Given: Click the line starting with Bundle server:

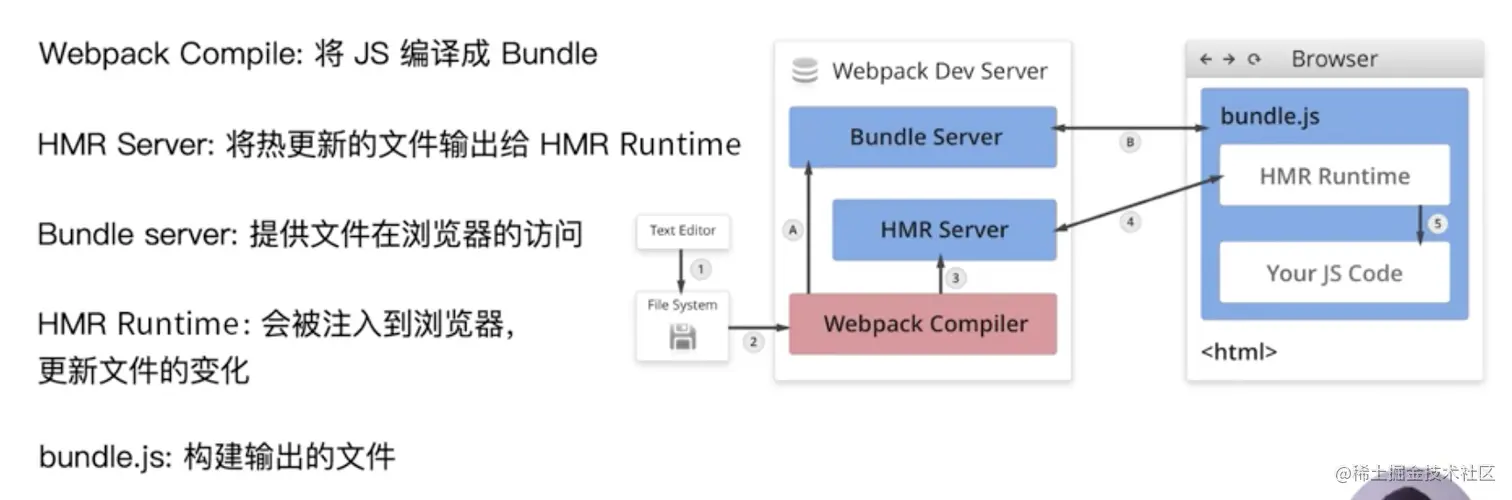Looking at the screenshot, I should click(310, 235).
